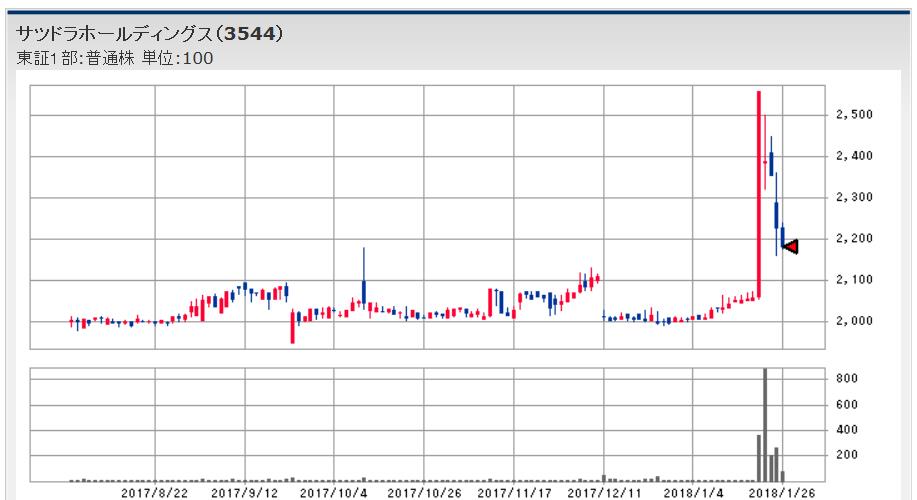917x500 pixels.
Task: Select the 2017/11/17 date label
Action: tap(514, 493)
